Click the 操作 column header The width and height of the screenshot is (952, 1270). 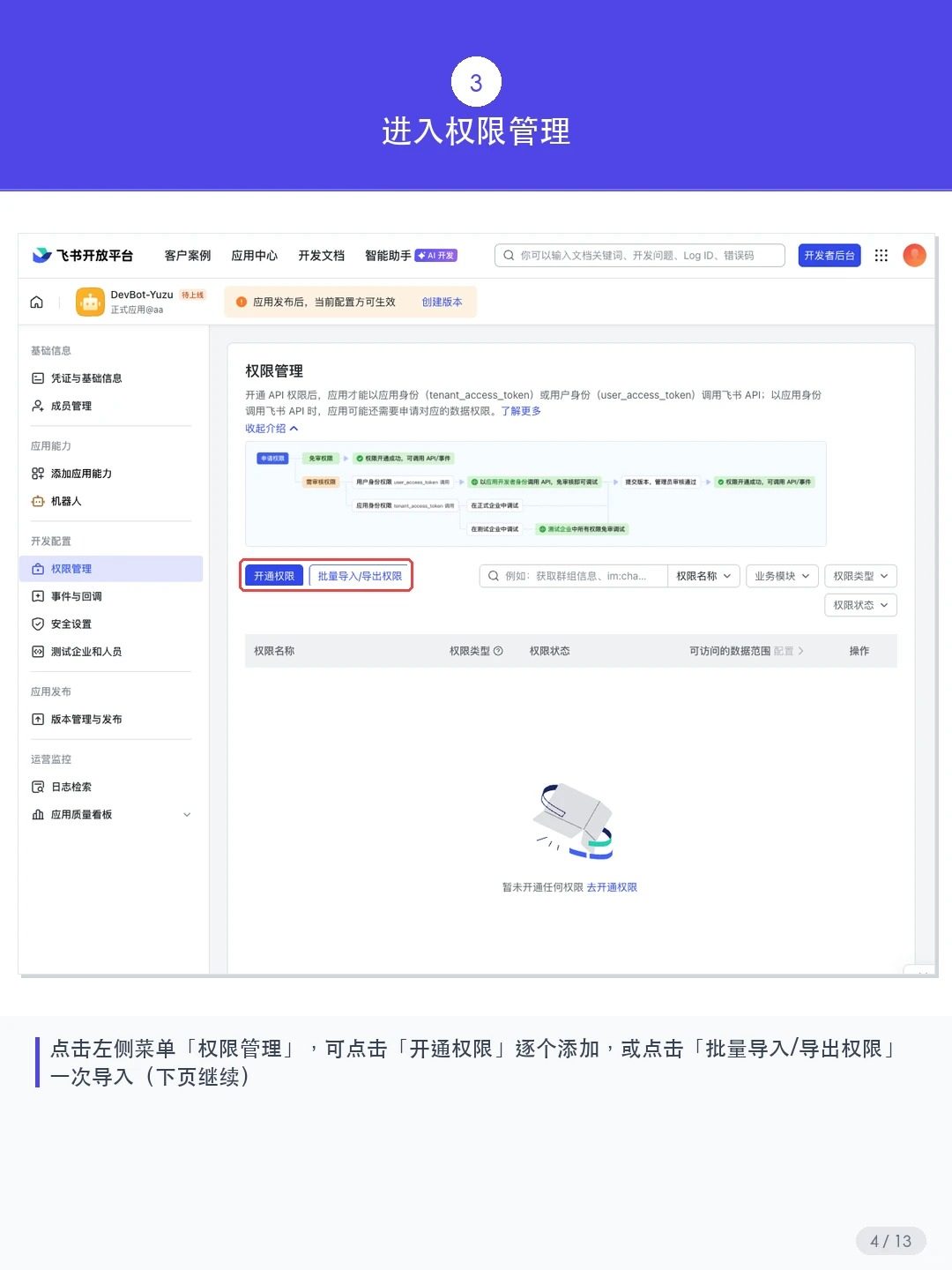coord(859,651)
